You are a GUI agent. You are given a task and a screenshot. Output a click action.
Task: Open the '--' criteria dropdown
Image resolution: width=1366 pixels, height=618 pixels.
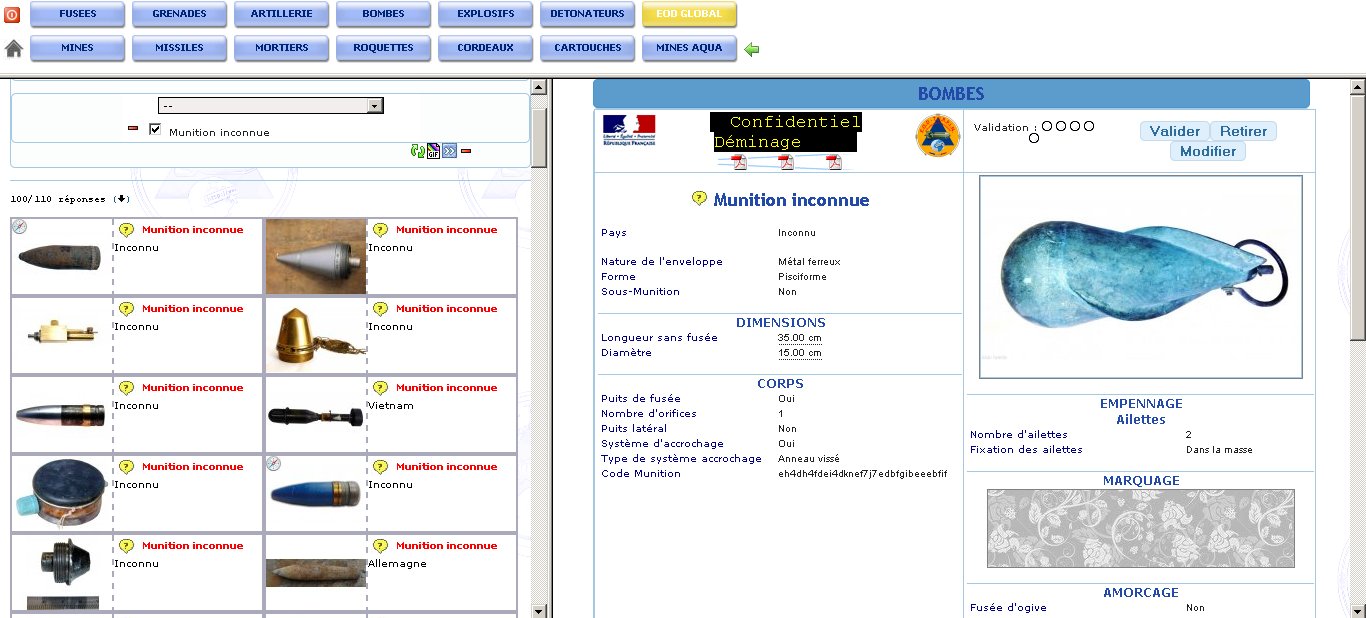(x=271, y=106)
